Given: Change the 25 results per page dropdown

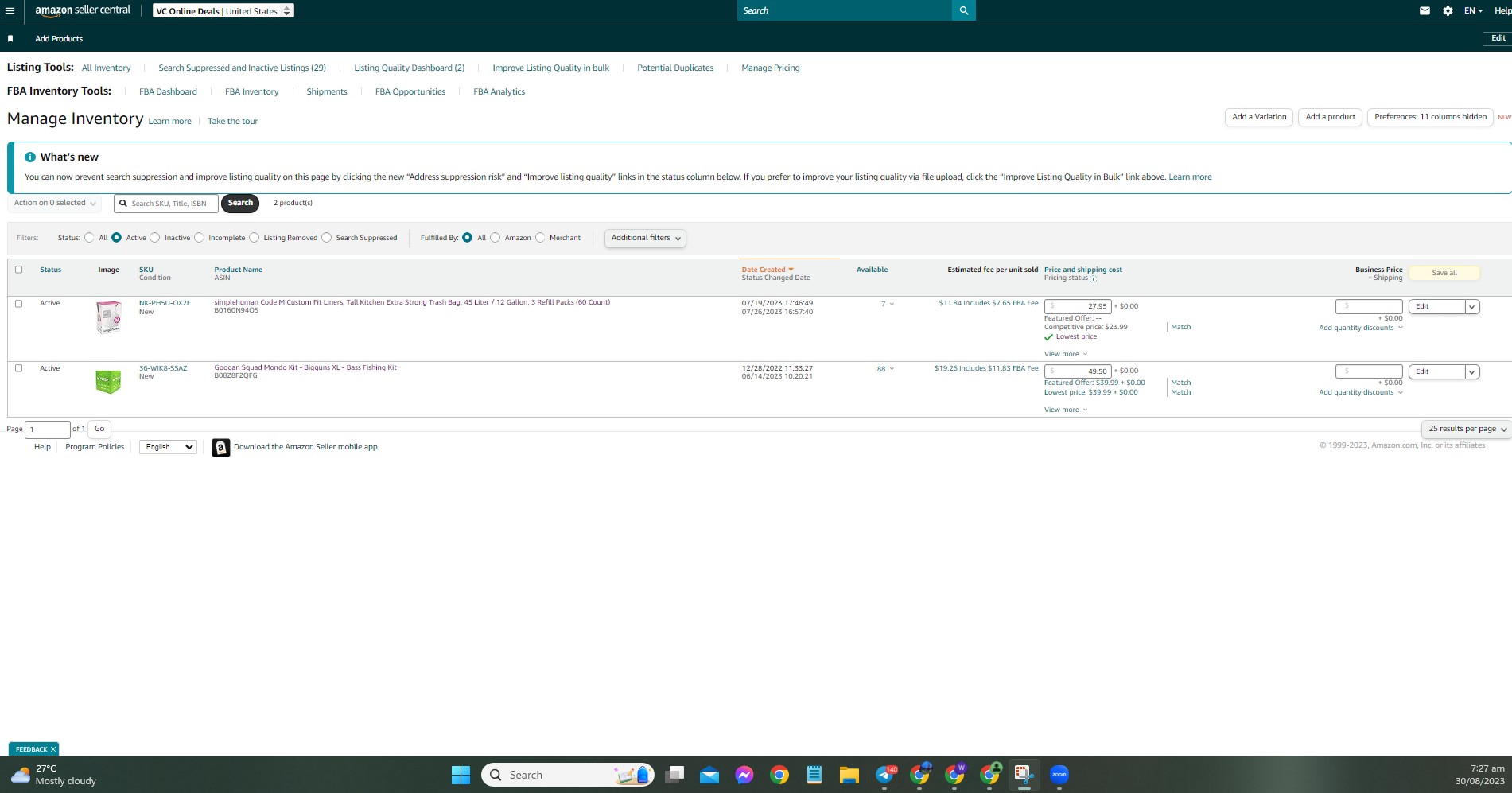Looking at the screenshot, I should pyautogui.click(x=1467, y=429).
